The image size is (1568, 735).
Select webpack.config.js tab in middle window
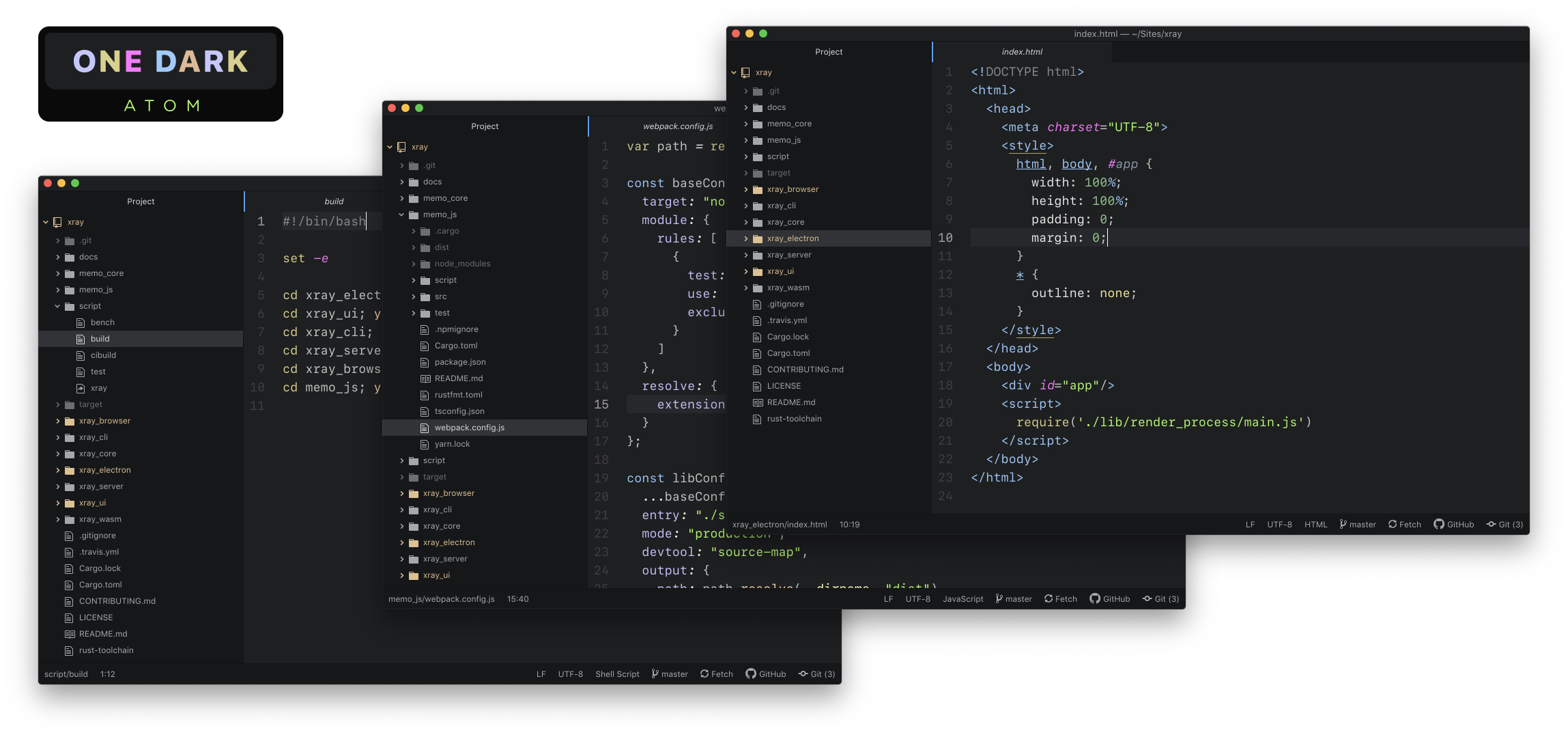click(x=678, y=126)
